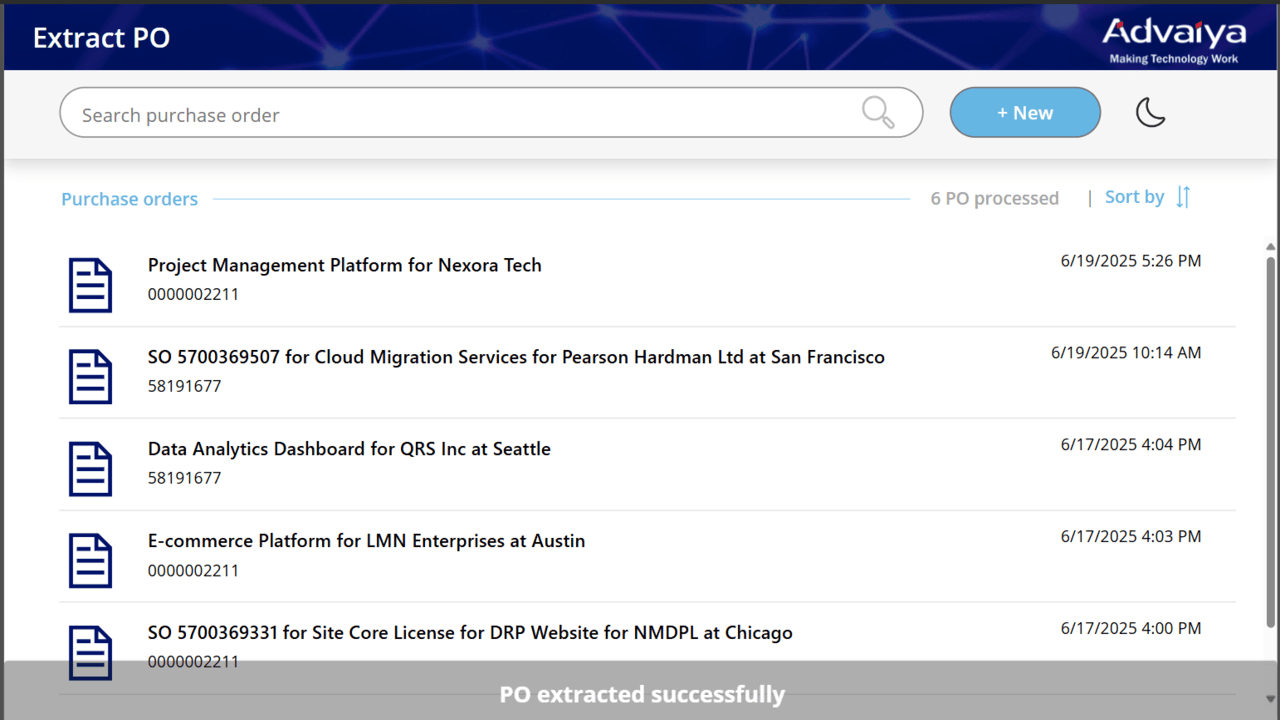Click the Advaiya logo

1174,41
